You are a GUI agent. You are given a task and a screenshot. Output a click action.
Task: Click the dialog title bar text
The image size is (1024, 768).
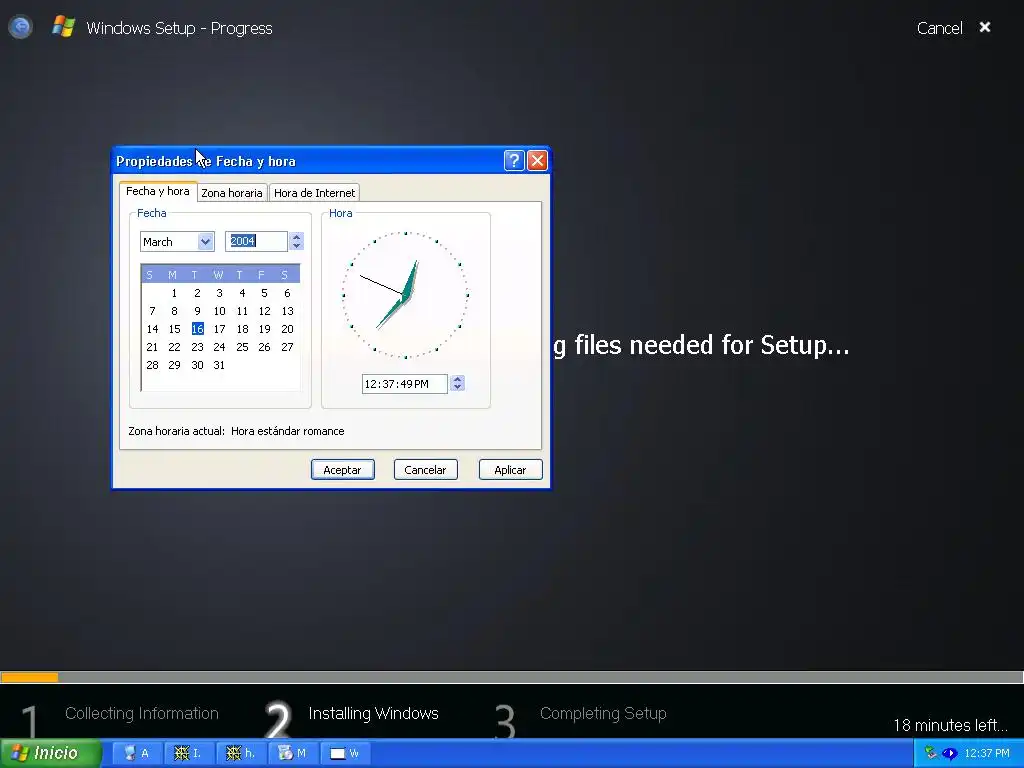tap(206, 161)
